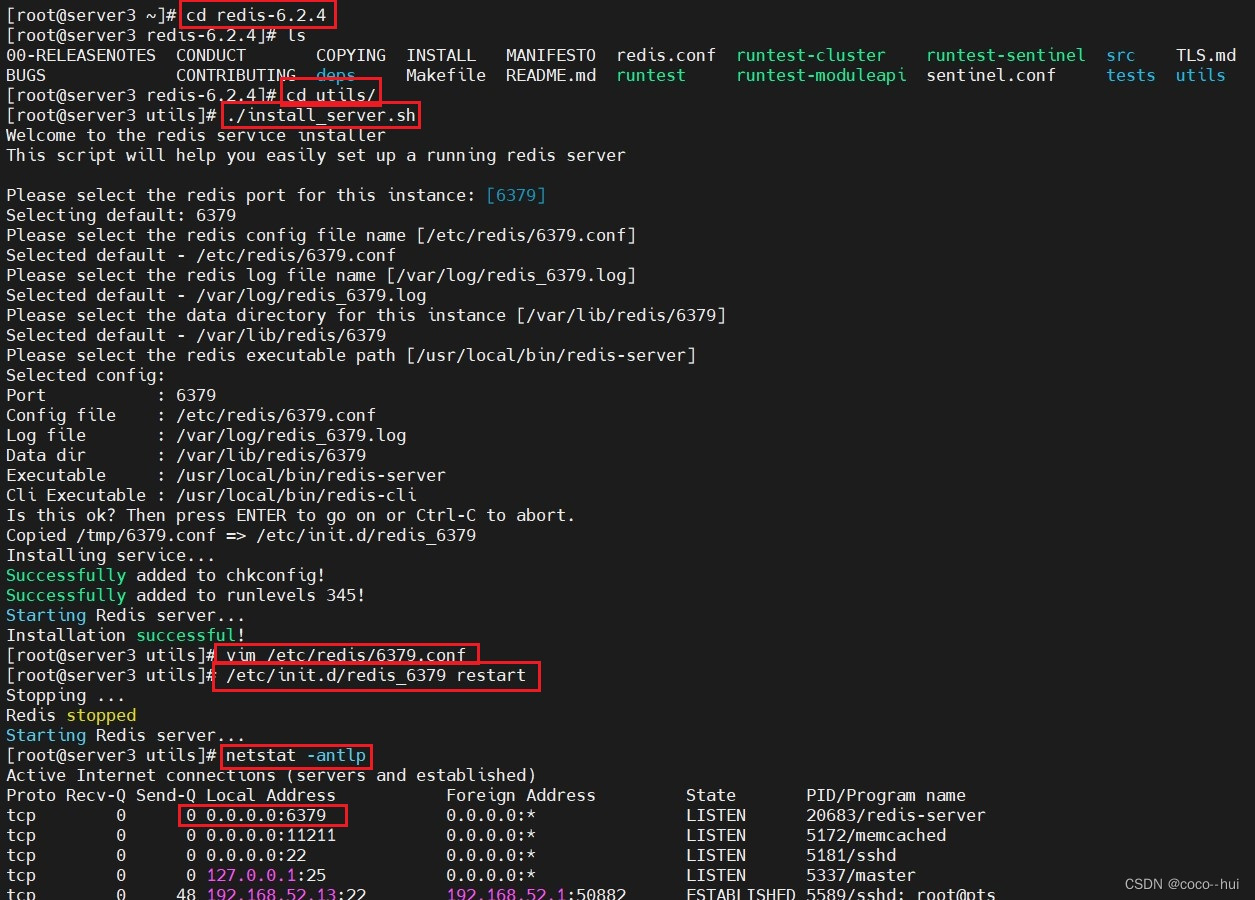Viewport: 1255px width, 900px height.
Task: Click the cd utils/ highlighted command
Action: (332, 94)
